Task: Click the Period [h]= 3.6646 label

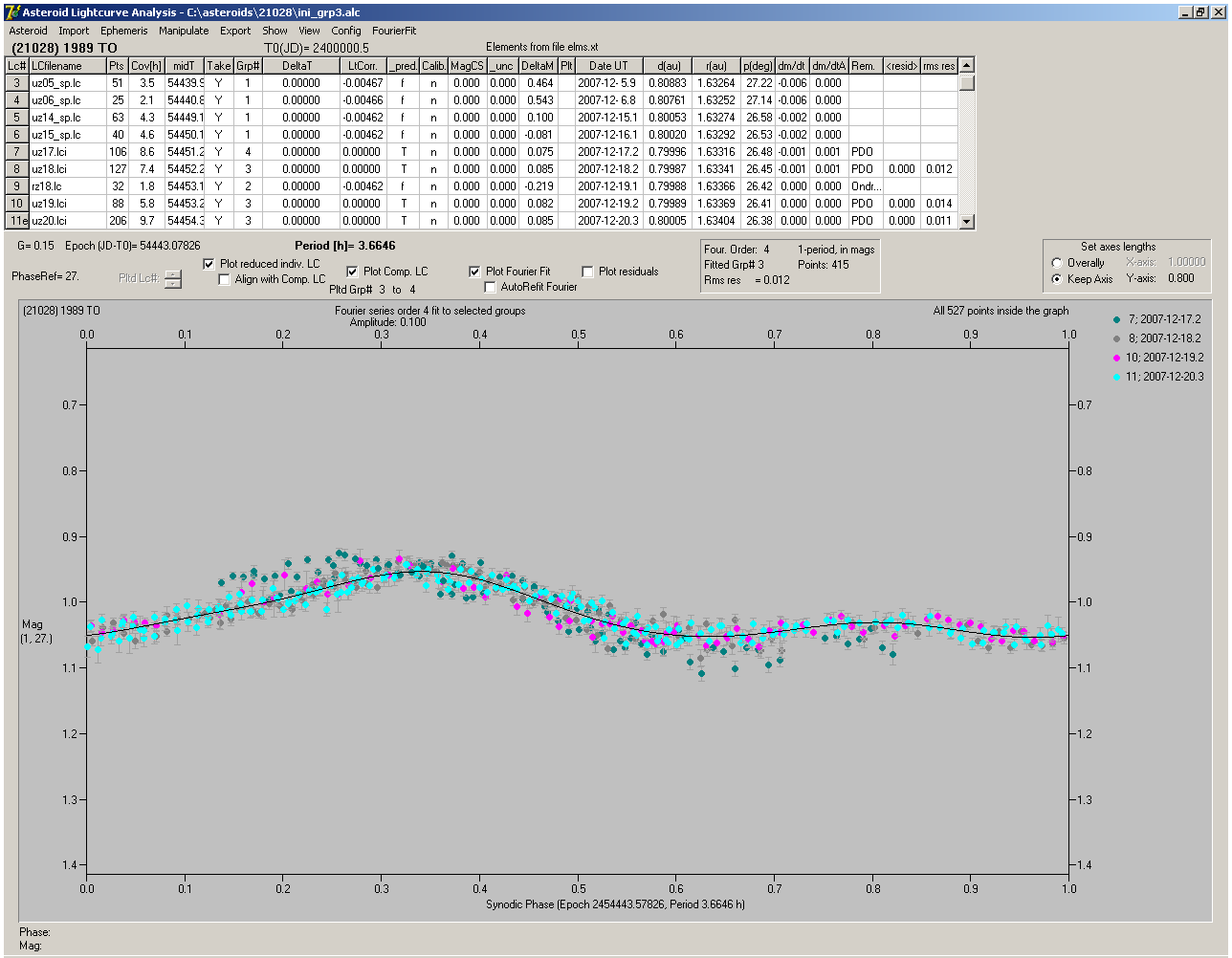Action: pos(345,246)
